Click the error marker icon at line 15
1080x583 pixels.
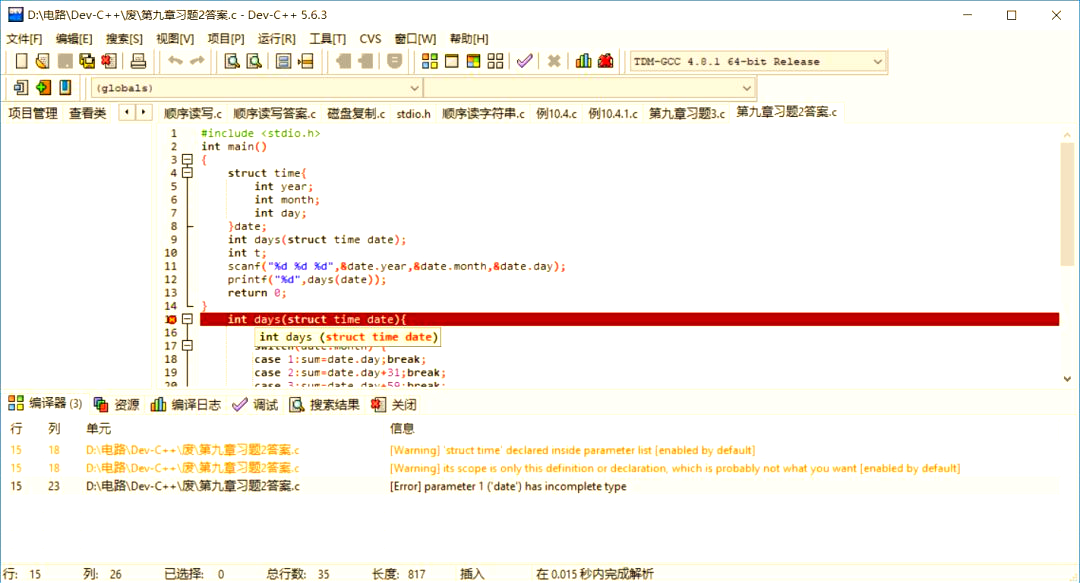171,319
